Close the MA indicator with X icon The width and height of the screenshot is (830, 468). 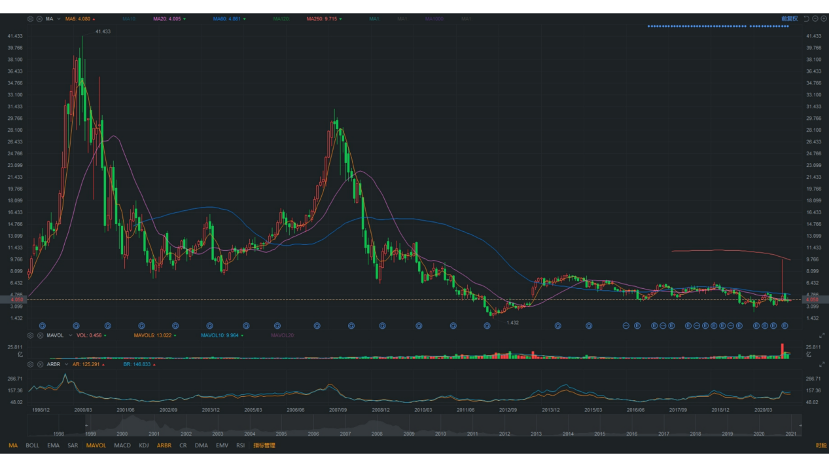click(39, 19)
